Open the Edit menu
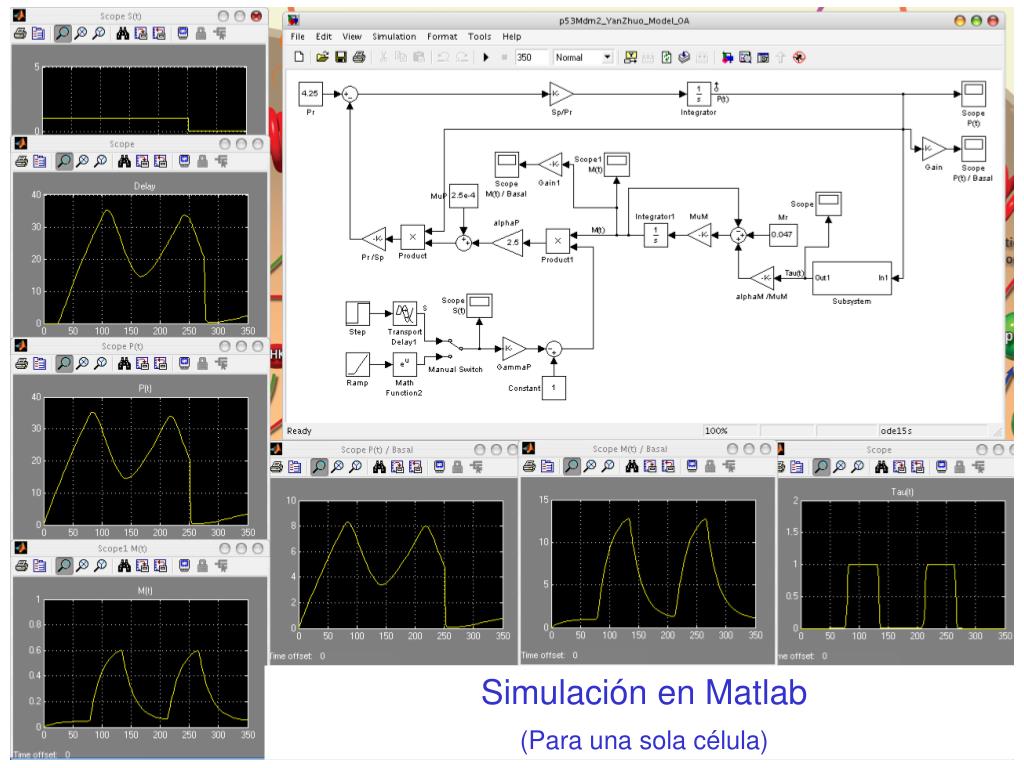 point(323,37)
